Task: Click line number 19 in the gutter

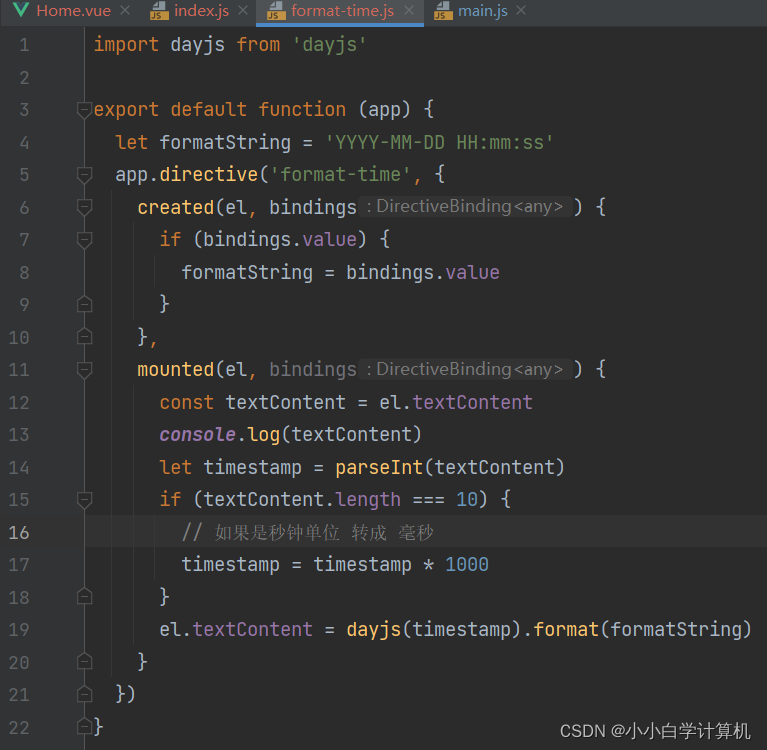Action: coord(19,630)
